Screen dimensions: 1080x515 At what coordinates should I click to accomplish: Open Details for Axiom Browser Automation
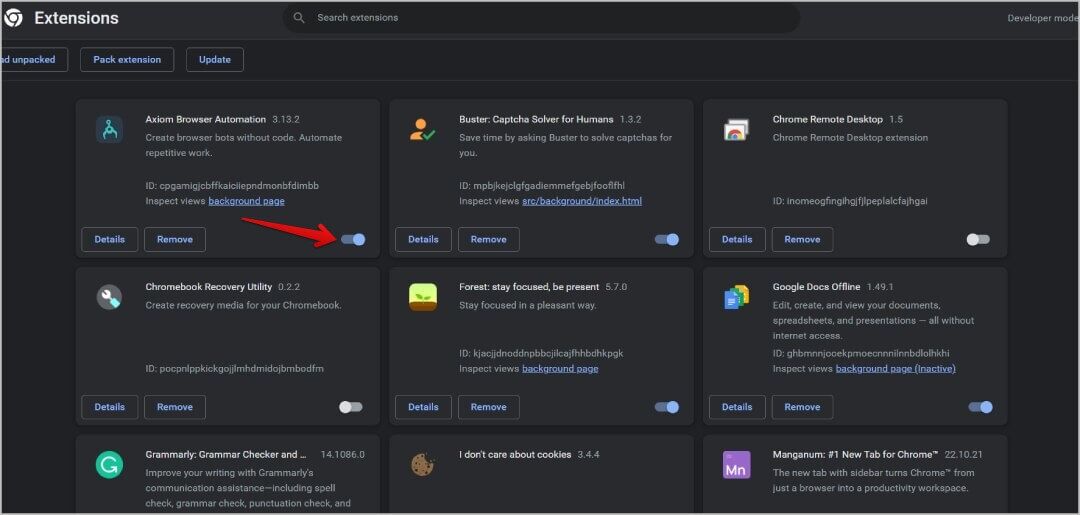110,240
